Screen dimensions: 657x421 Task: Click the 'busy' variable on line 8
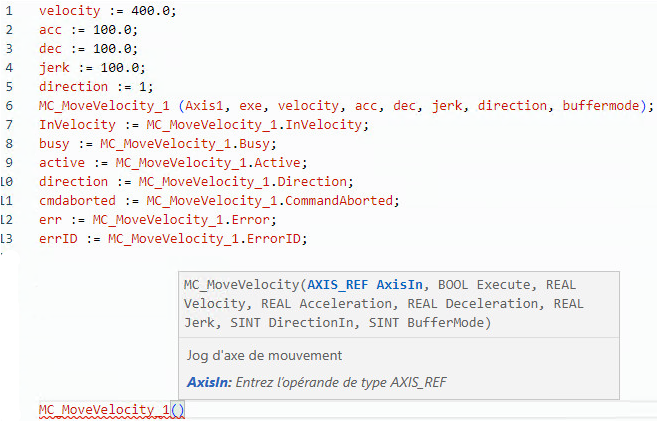pos(54,144)
